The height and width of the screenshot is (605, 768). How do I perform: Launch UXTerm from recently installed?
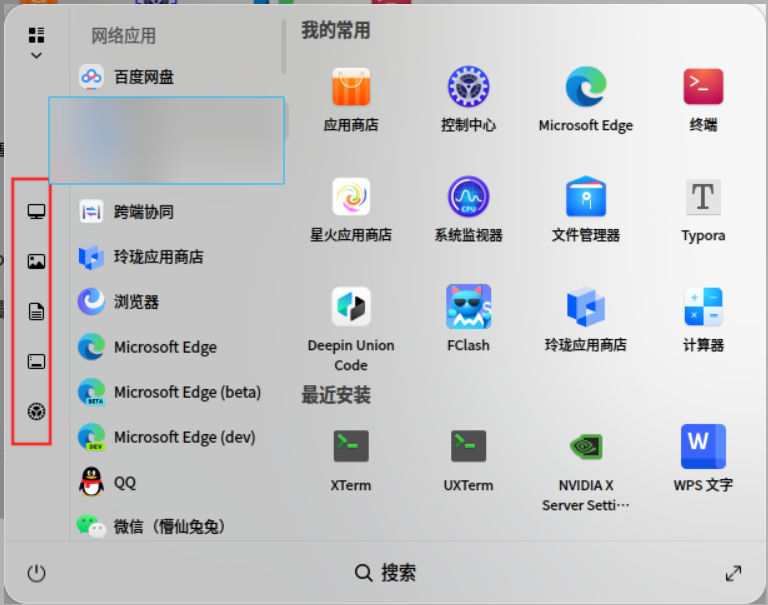point(468,460)
